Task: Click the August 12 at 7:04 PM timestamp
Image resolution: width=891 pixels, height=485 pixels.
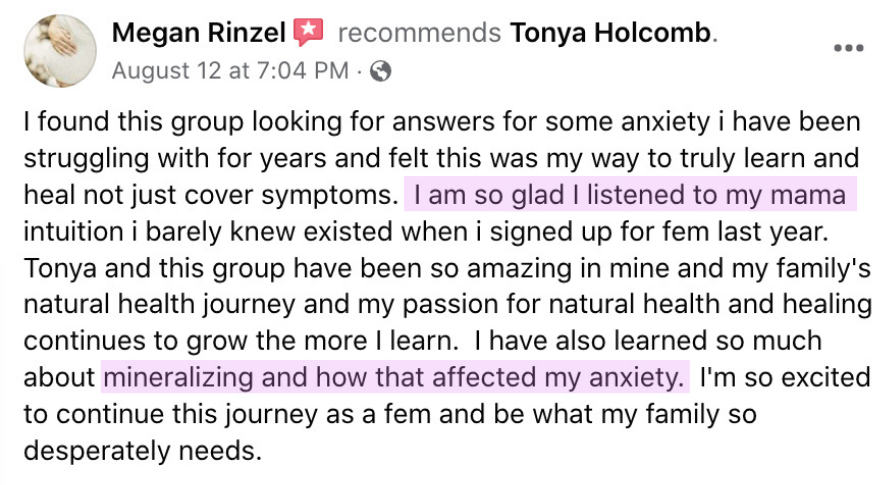Action: click(230, 71)
